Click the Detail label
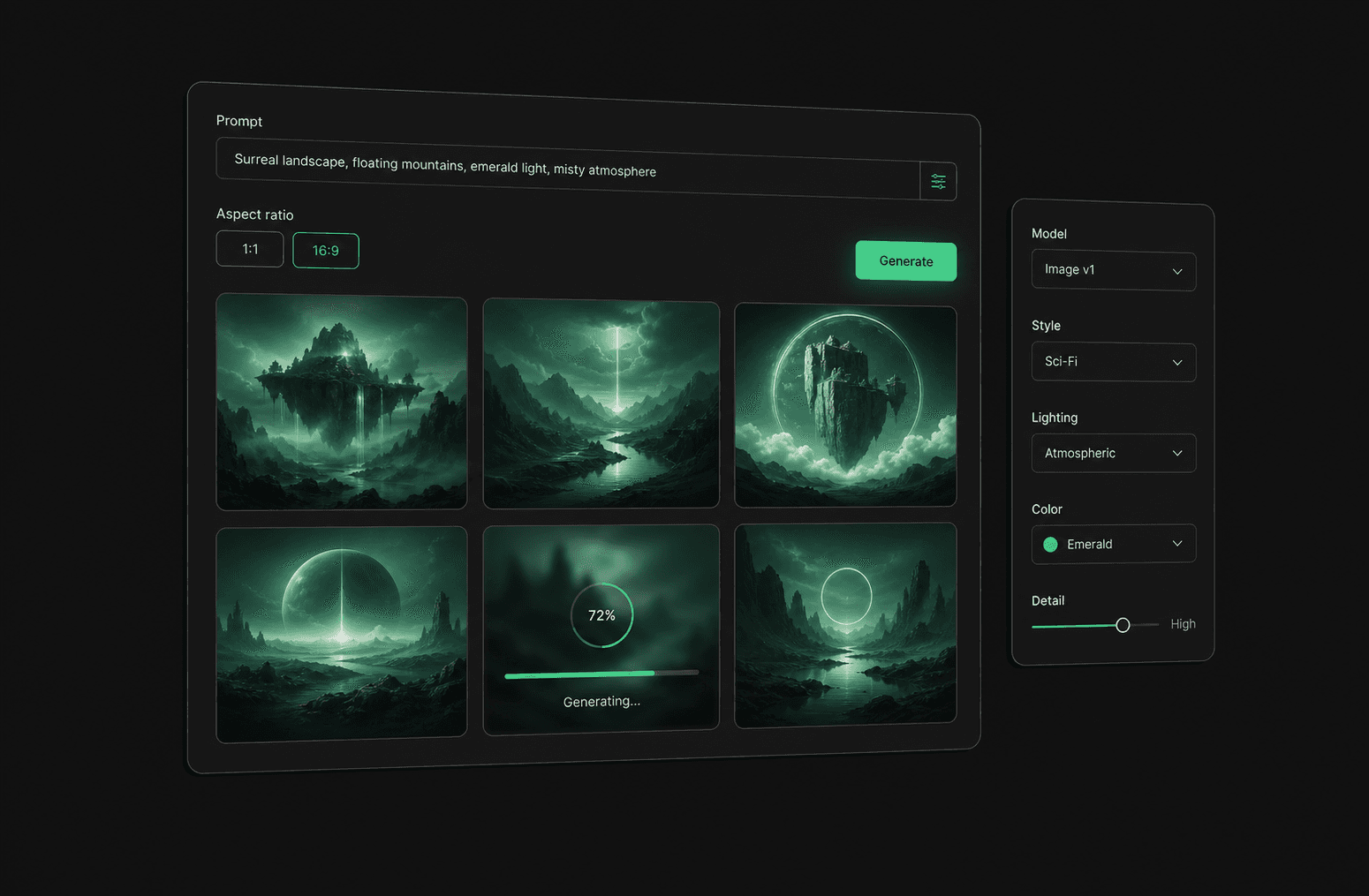This screenshot has width=1369, height=896. 1048,600
